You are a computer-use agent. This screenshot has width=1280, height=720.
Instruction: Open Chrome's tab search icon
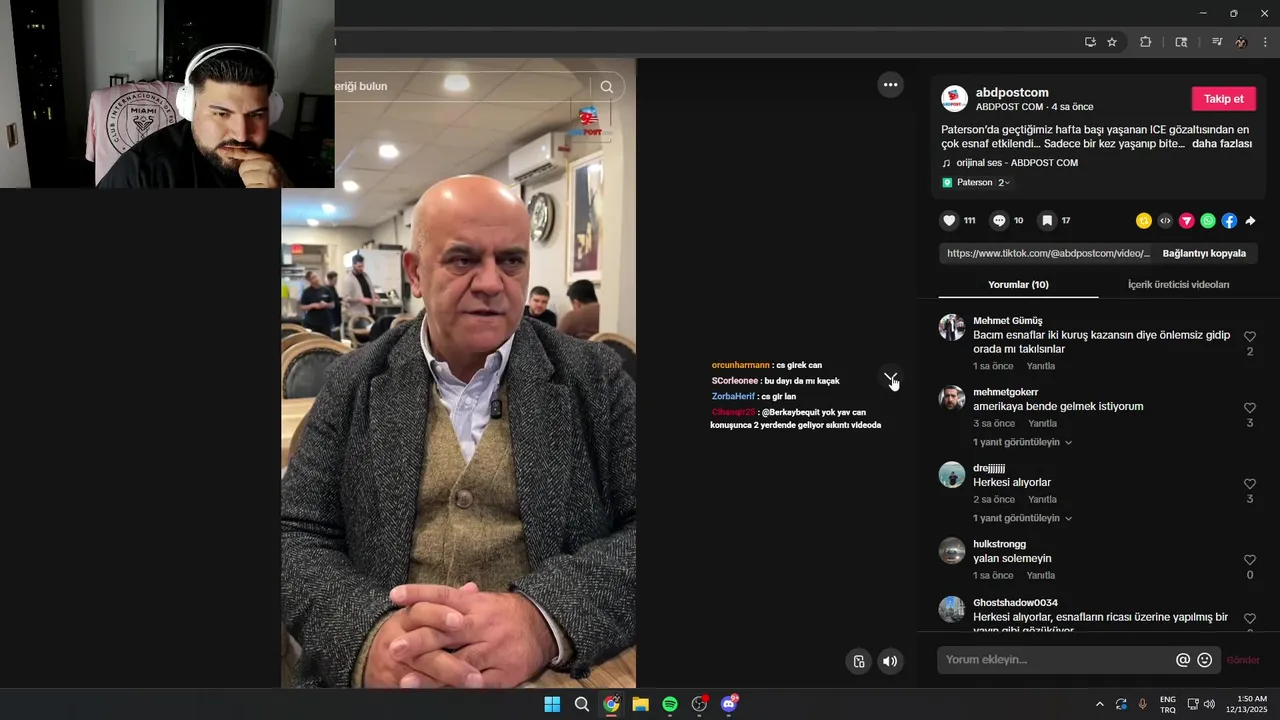[x=1181, y=42]
